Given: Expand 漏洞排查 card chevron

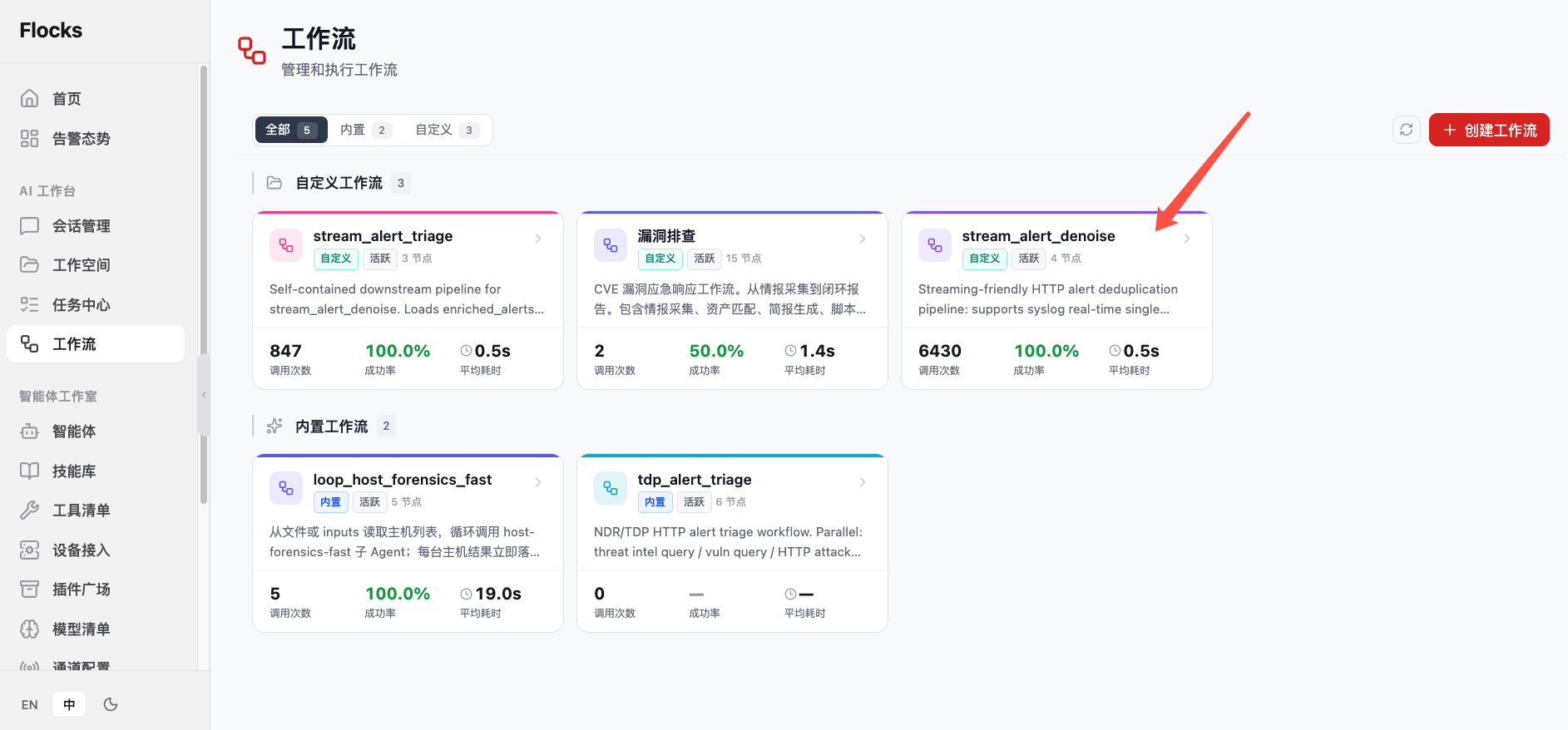Looking at the screenshot, I should pyautogui.click(x=863, y=239).
